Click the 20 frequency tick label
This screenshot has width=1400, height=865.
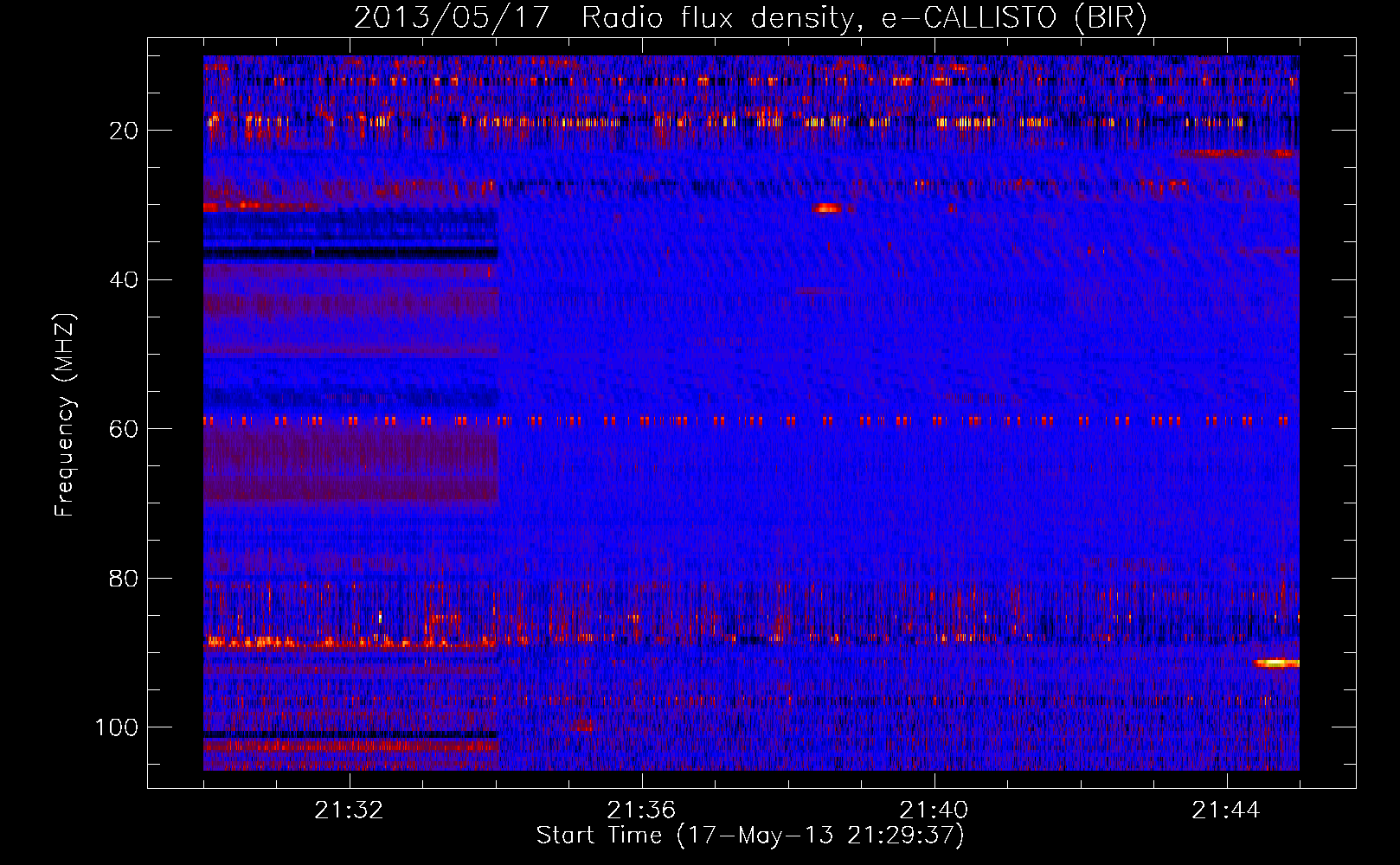click(124, 131)
